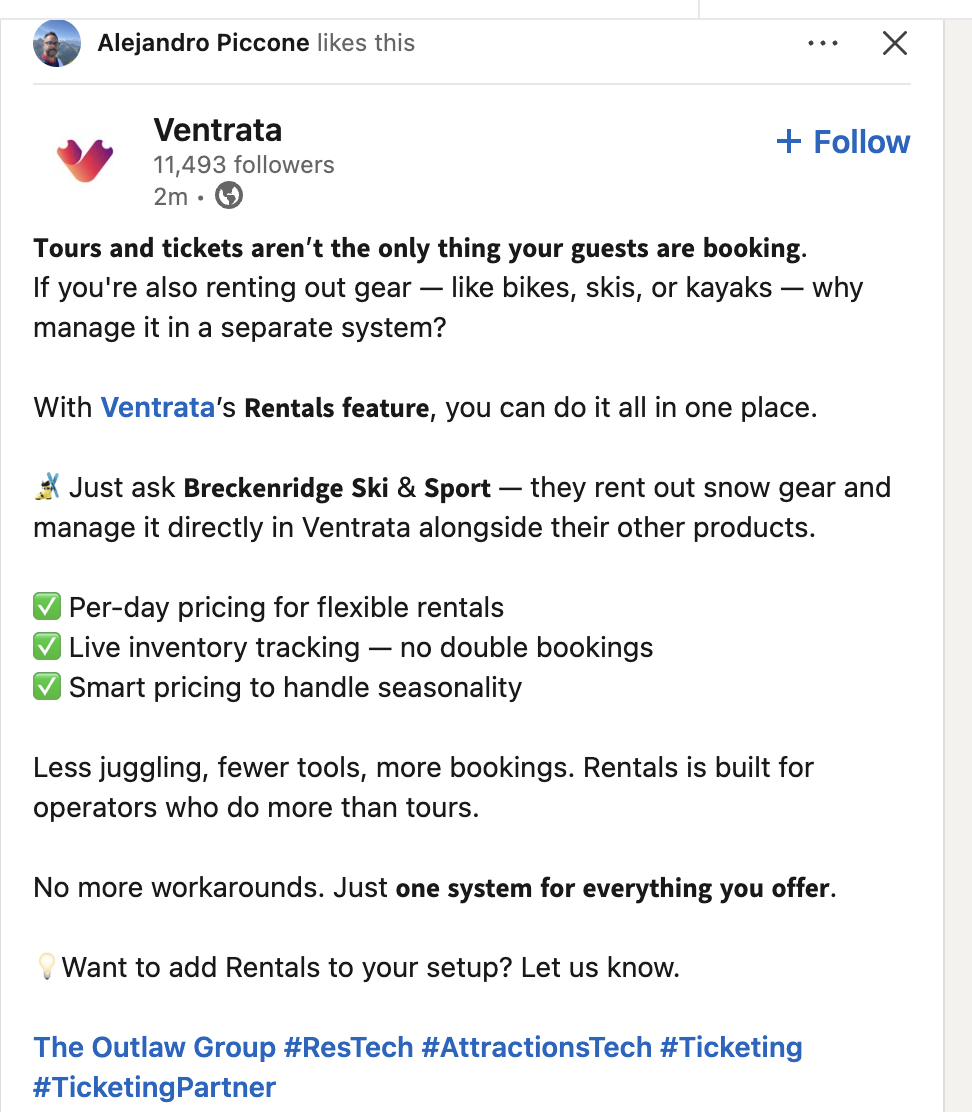
Task: Click the checkmark beside Live inventory tracking
Action: (x=47, y=647)
